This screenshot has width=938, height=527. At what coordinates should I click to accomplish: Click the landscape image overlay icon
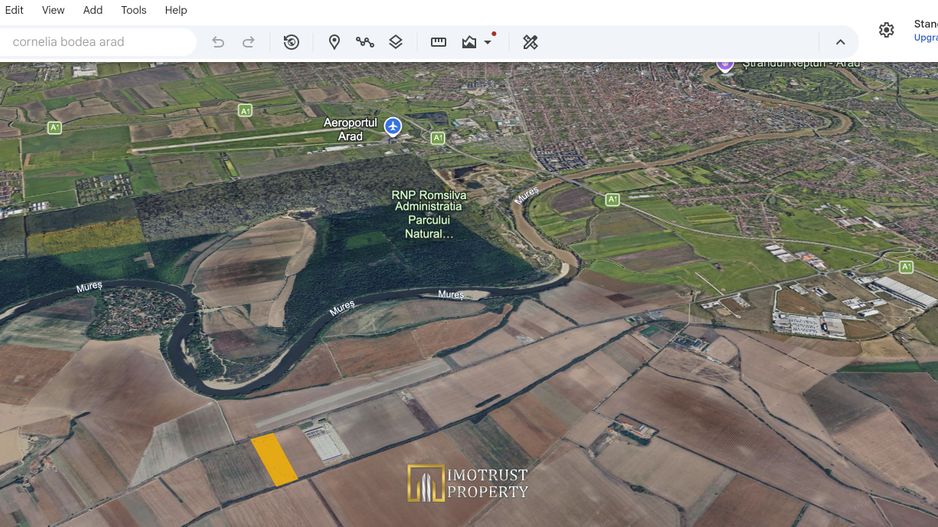(x=469, y=42)
